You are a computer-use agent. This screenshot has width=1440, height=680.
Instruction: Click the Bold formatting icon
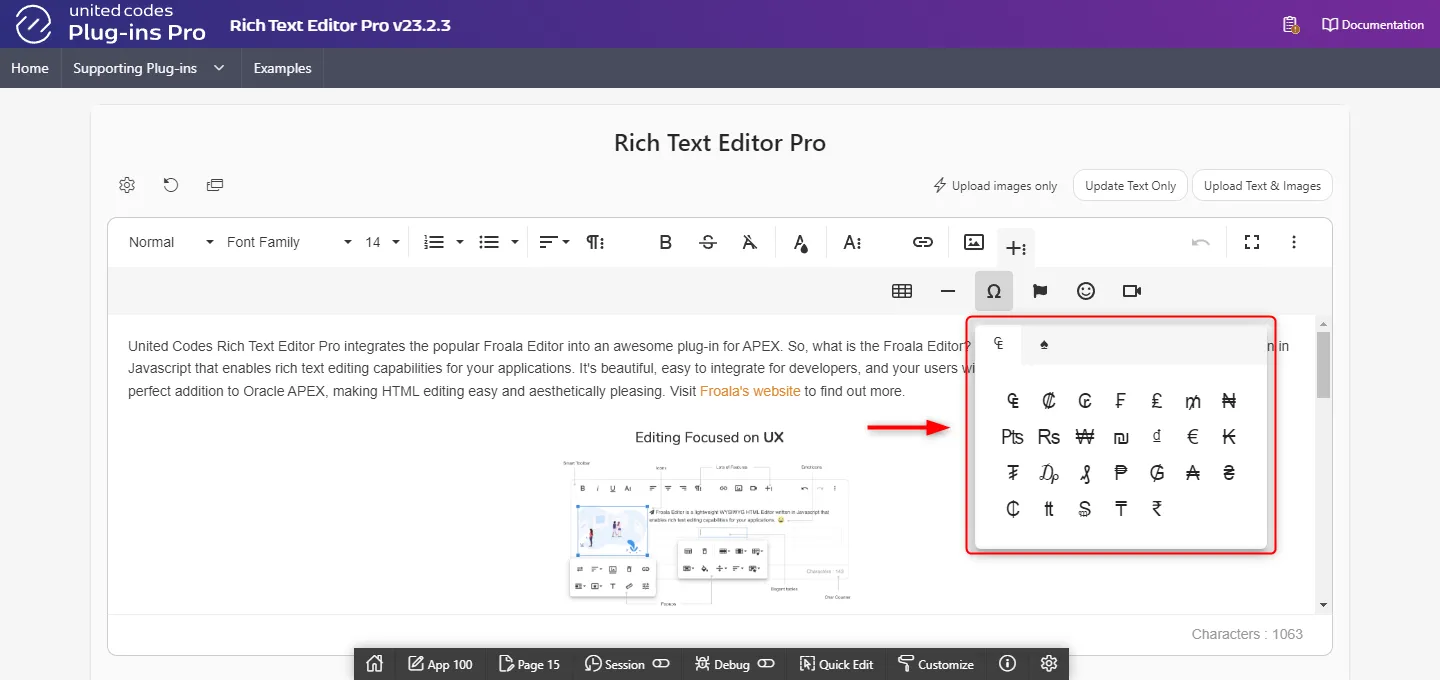tap(665, 242)
